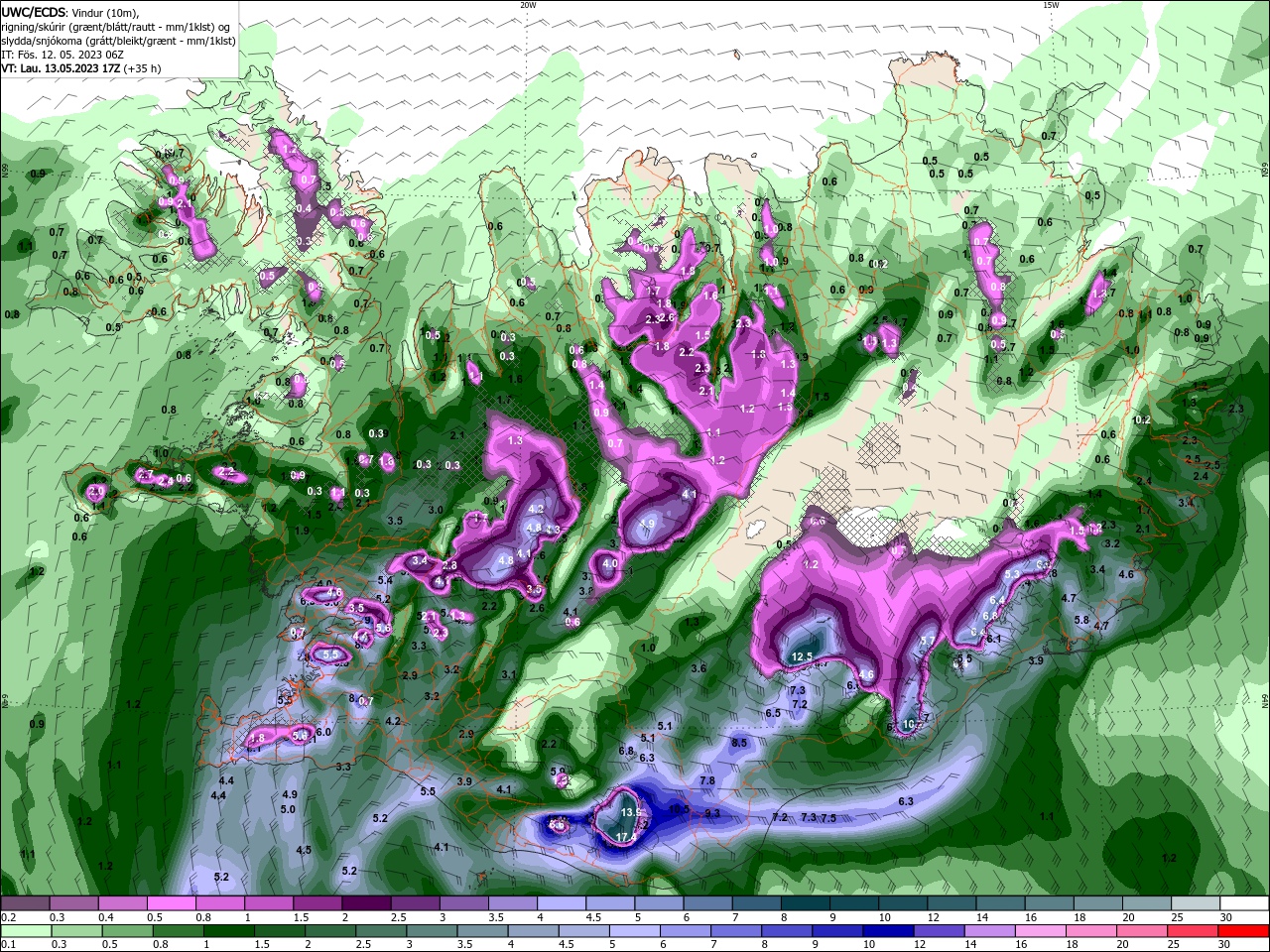
Task: Pick the pale green swatch above the 0.1 label
Action: point(26,931)
